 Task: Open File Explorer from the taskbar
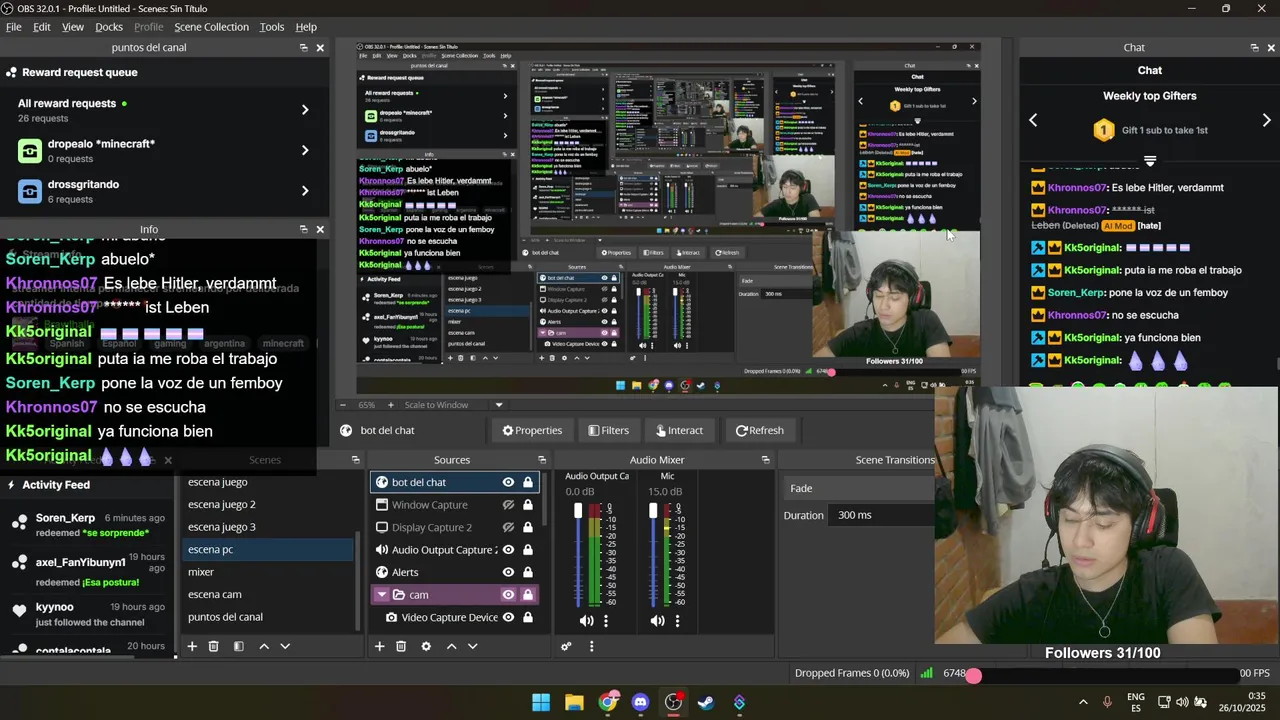tap(574, 702)
